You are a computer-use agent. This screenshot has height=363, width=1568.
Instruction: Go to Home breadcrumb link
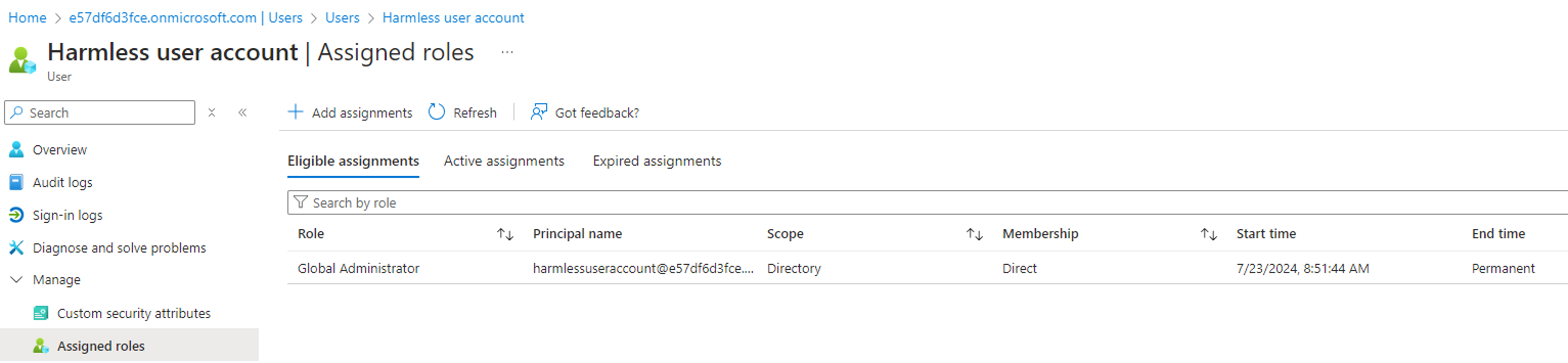click(x=27, y=17)
